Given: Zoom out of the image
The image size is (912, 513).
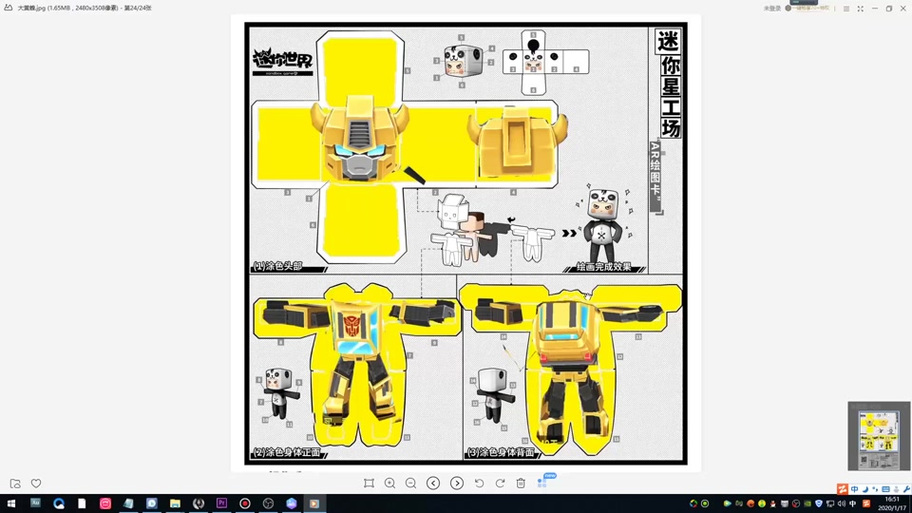Looking at the screenshot, I should point(411,483).
